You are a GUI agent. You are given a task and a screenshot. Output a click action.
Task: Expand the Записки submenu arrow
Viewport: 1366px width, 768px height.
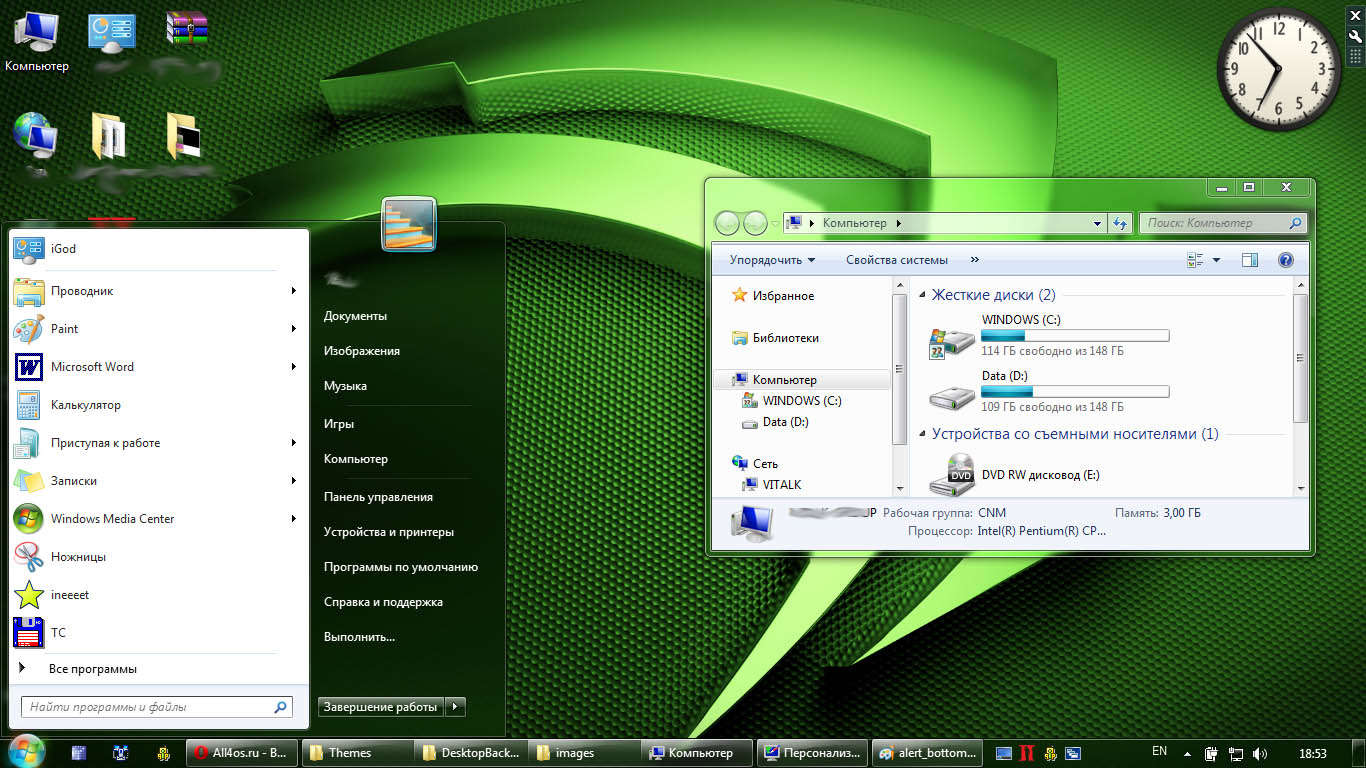(294, 481)
